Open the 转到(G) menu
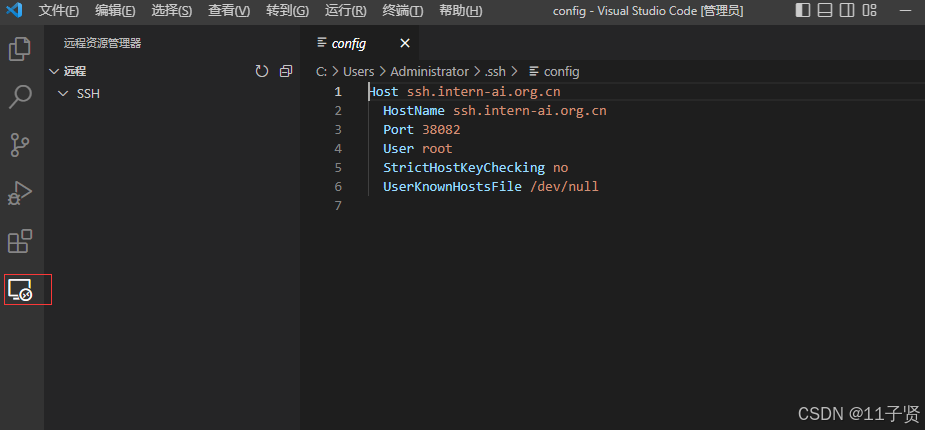This screenshot has width=925, height=430. point(287,11)
